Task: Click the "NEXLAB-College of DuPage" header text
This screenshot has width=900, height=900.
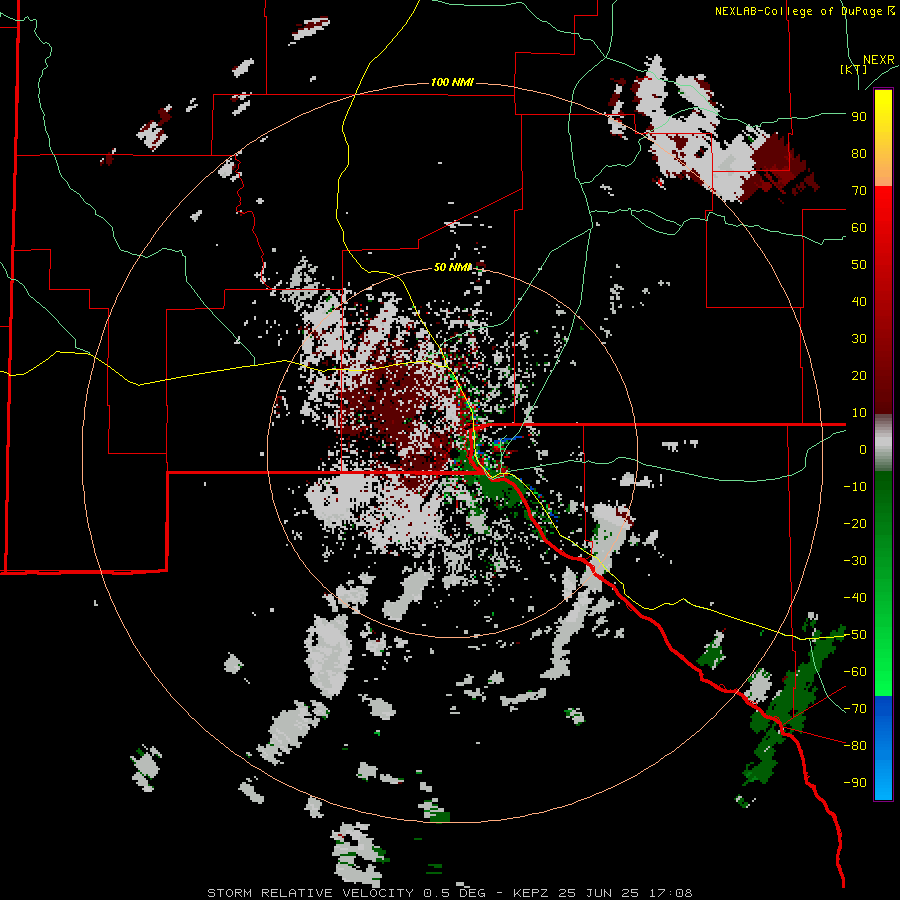Action: (800, 11)
